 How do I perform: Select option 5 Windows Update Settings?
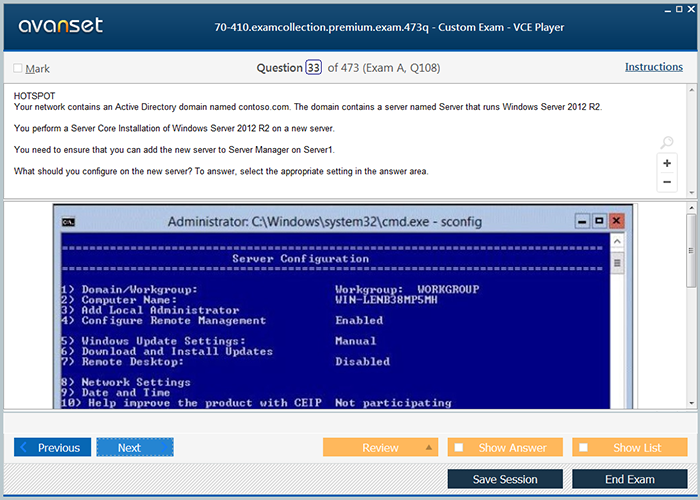tap(153, 341)
